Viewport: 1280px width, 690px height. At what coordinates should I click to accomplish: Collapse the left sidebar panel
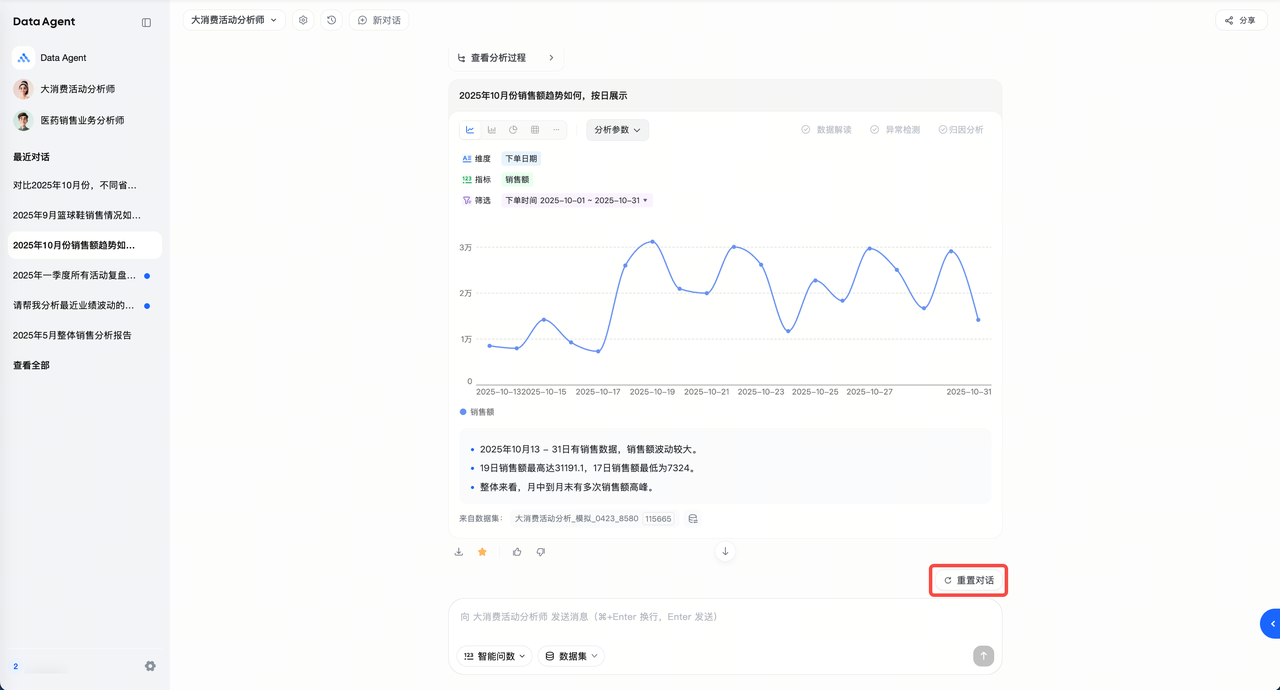coord(147,22)
